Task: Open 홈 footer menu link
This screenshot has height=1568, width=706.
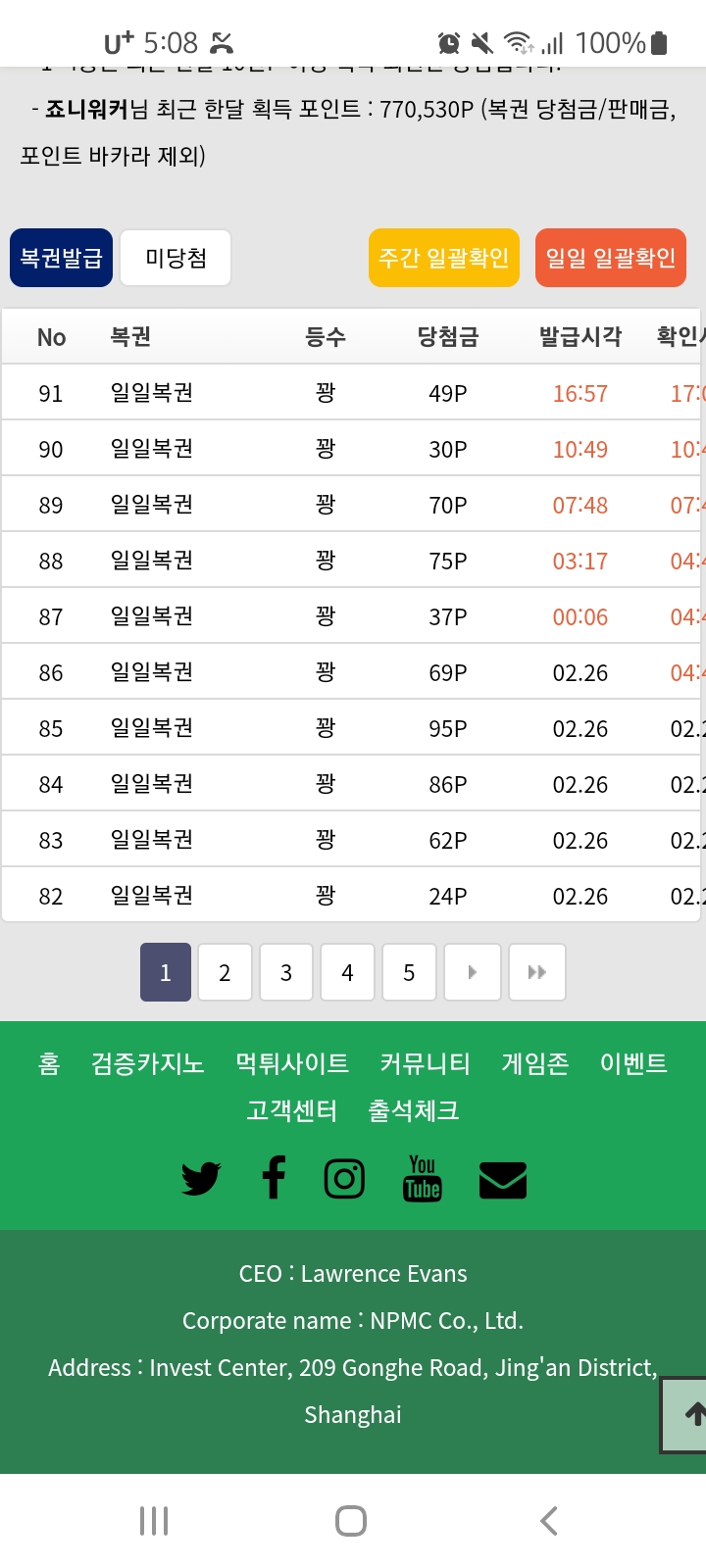Action: pyautogui.click(x=49, y=1063)
